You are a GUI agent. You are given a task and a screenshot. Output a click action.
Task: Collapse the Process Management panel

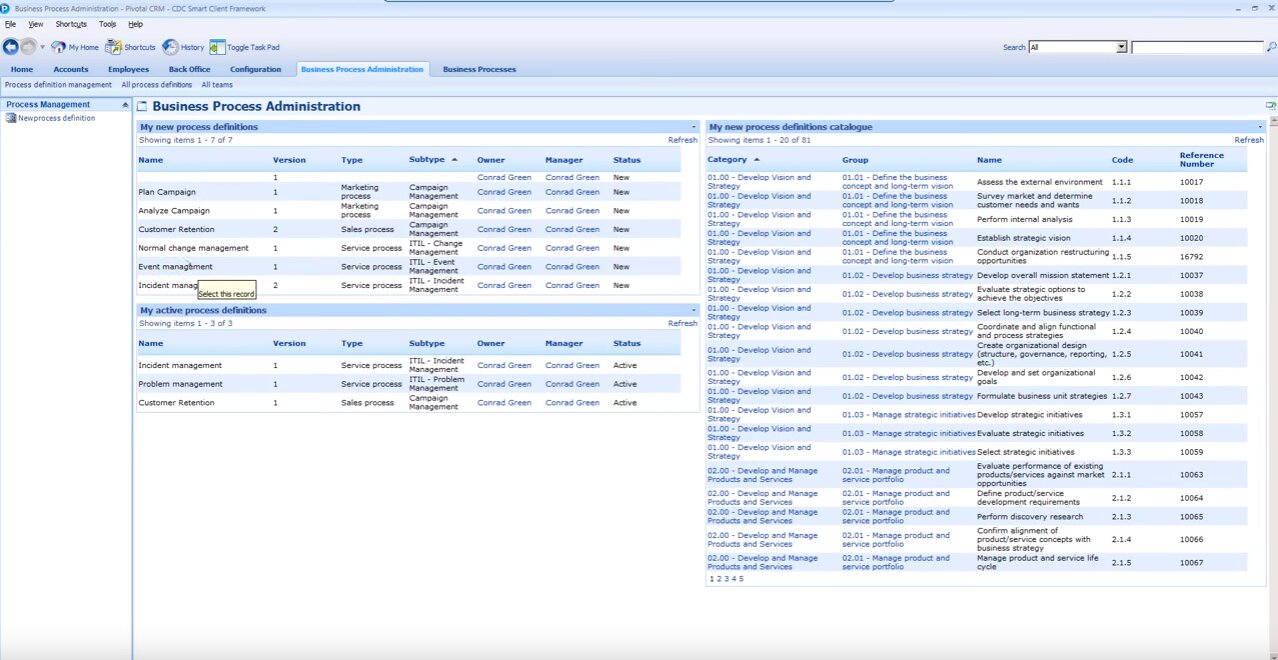tap(125, 105)
